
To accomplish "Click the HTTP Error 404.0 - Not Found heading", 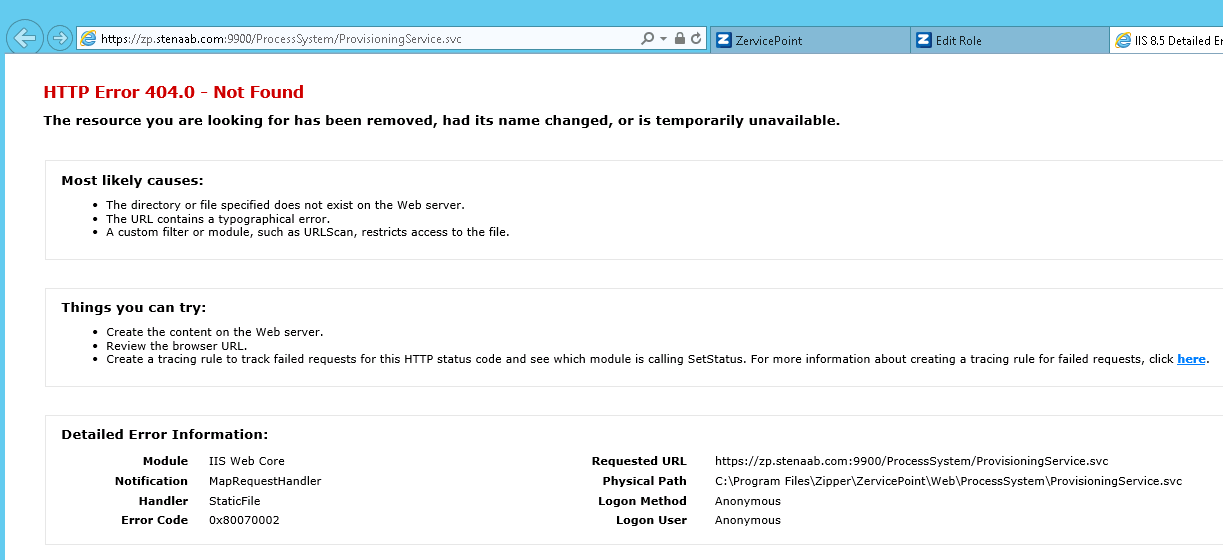I will [x=173, y=92].
